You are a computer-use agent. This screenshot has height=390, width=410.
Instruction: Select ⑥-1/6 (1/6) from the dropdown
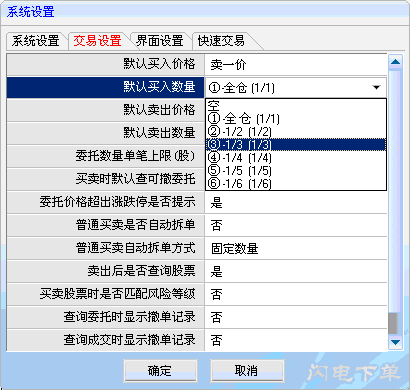pos(296,183)
